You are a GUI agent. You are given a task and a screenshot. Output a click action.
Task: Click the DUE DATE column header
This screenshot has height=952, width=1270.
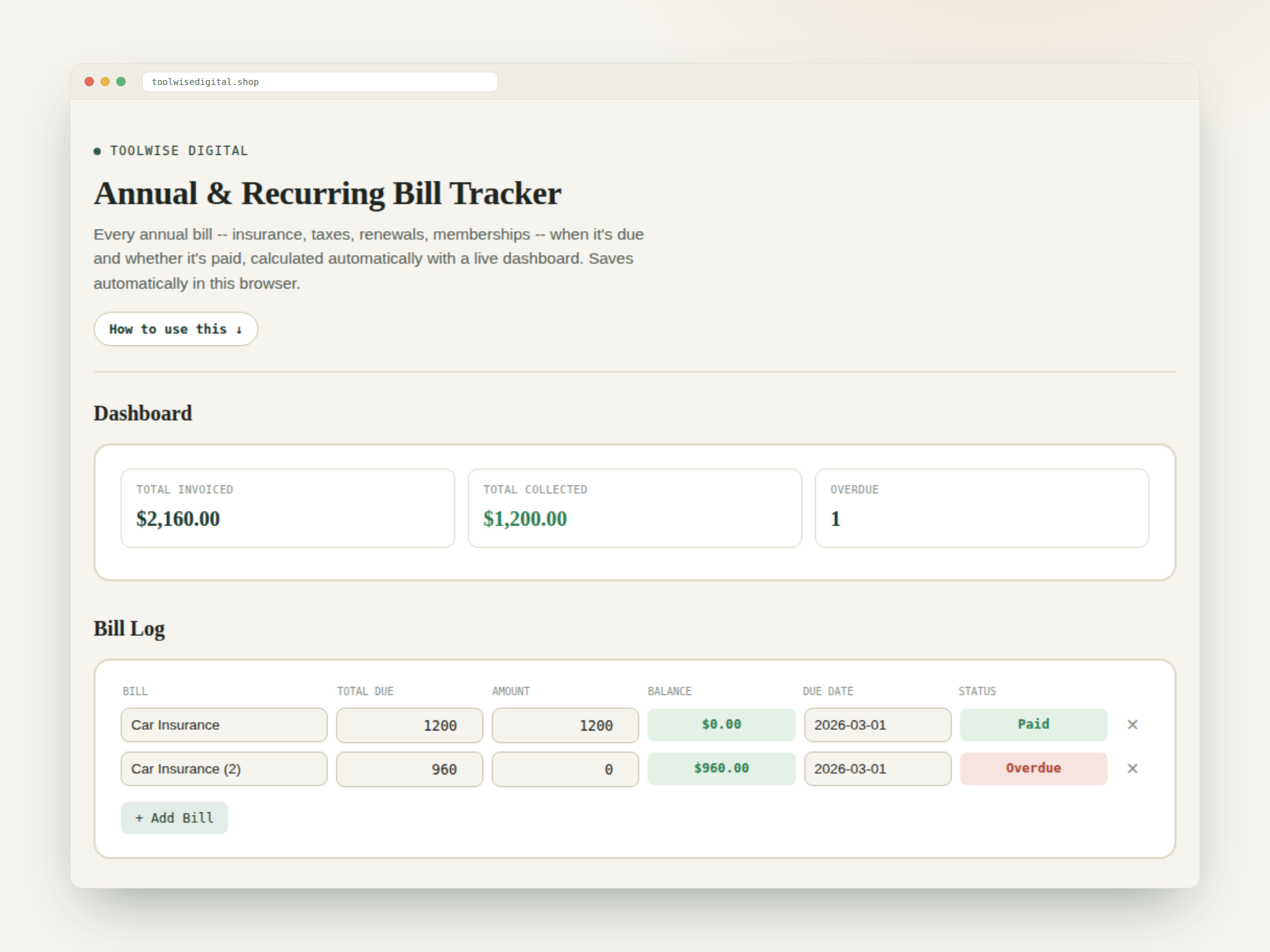(828, 691)
